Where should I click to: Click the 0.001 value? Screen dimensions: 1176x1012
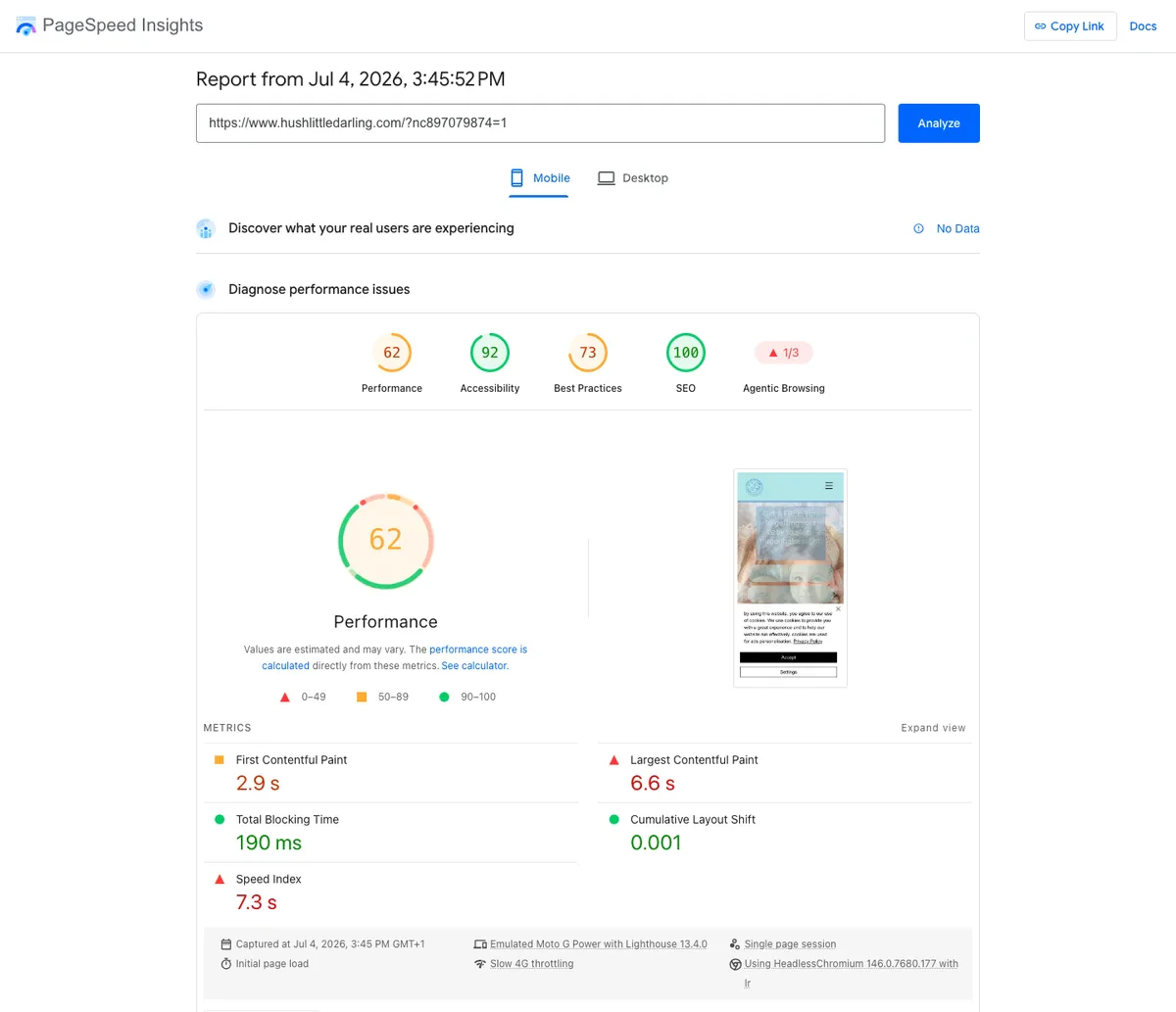(x=656, y=843)
